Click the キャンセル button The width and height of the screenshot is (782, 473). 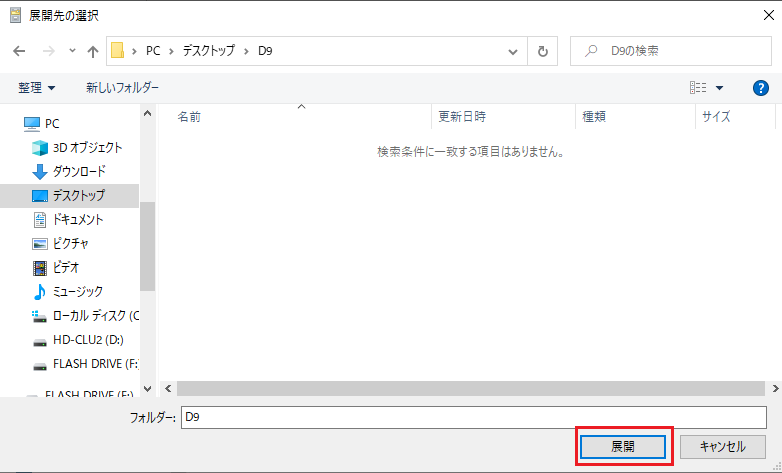(x=723, y=446)
